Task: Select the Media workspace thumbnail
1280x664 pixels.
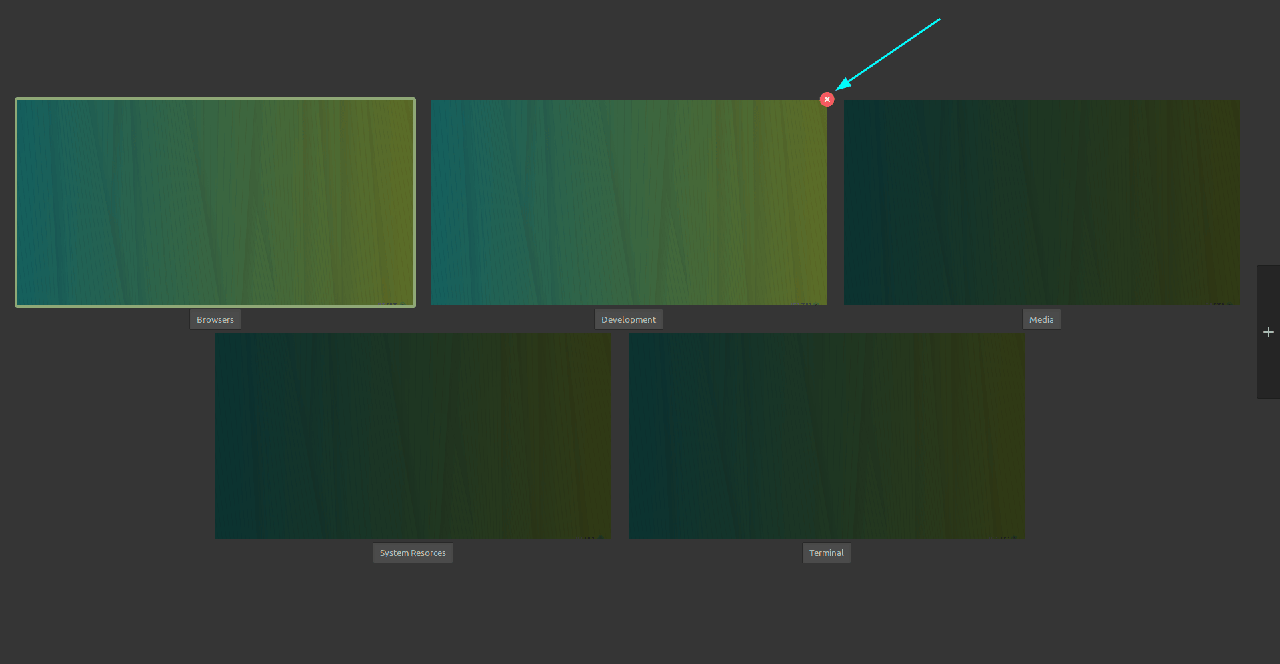Action: (1041, 202)
